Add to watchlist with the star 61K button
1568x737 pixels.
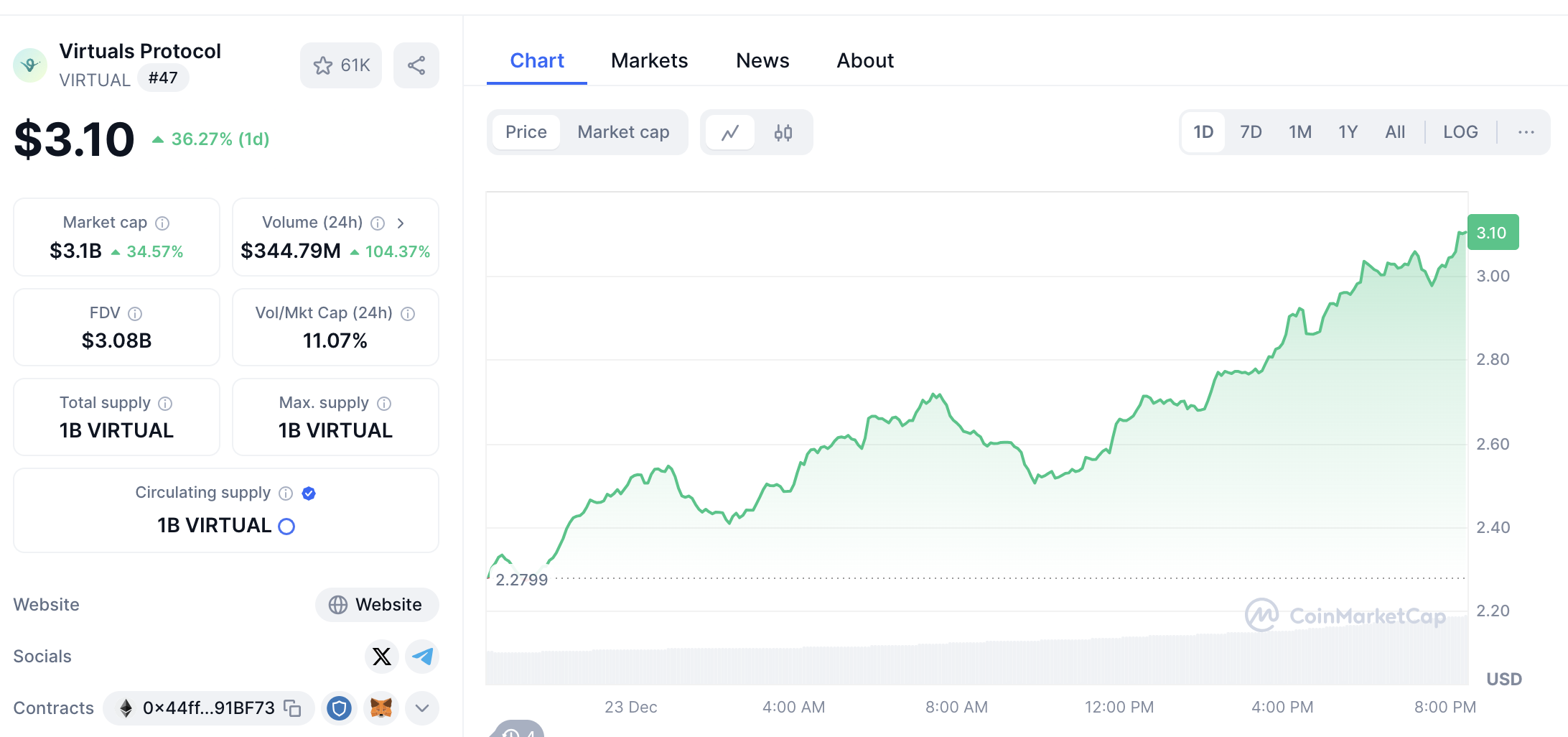(x=341, y=65)
